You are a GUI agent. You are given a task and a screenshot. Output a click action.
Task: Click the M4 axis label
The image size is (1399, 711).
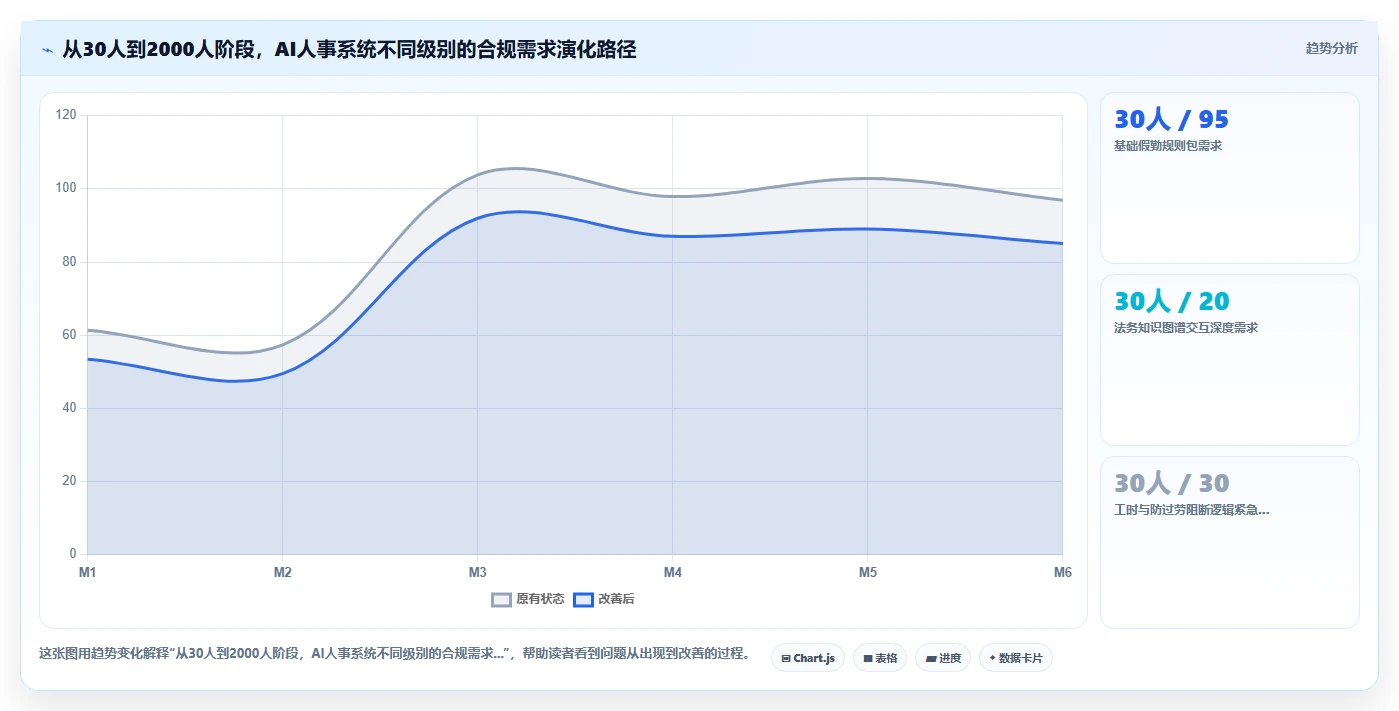[x=672, y=572]
